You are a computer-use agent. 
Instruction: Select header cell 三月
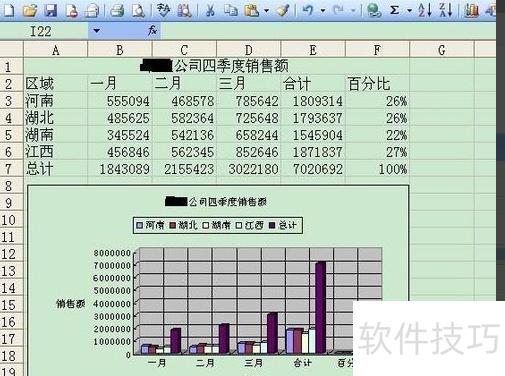[x=249, y=83]
